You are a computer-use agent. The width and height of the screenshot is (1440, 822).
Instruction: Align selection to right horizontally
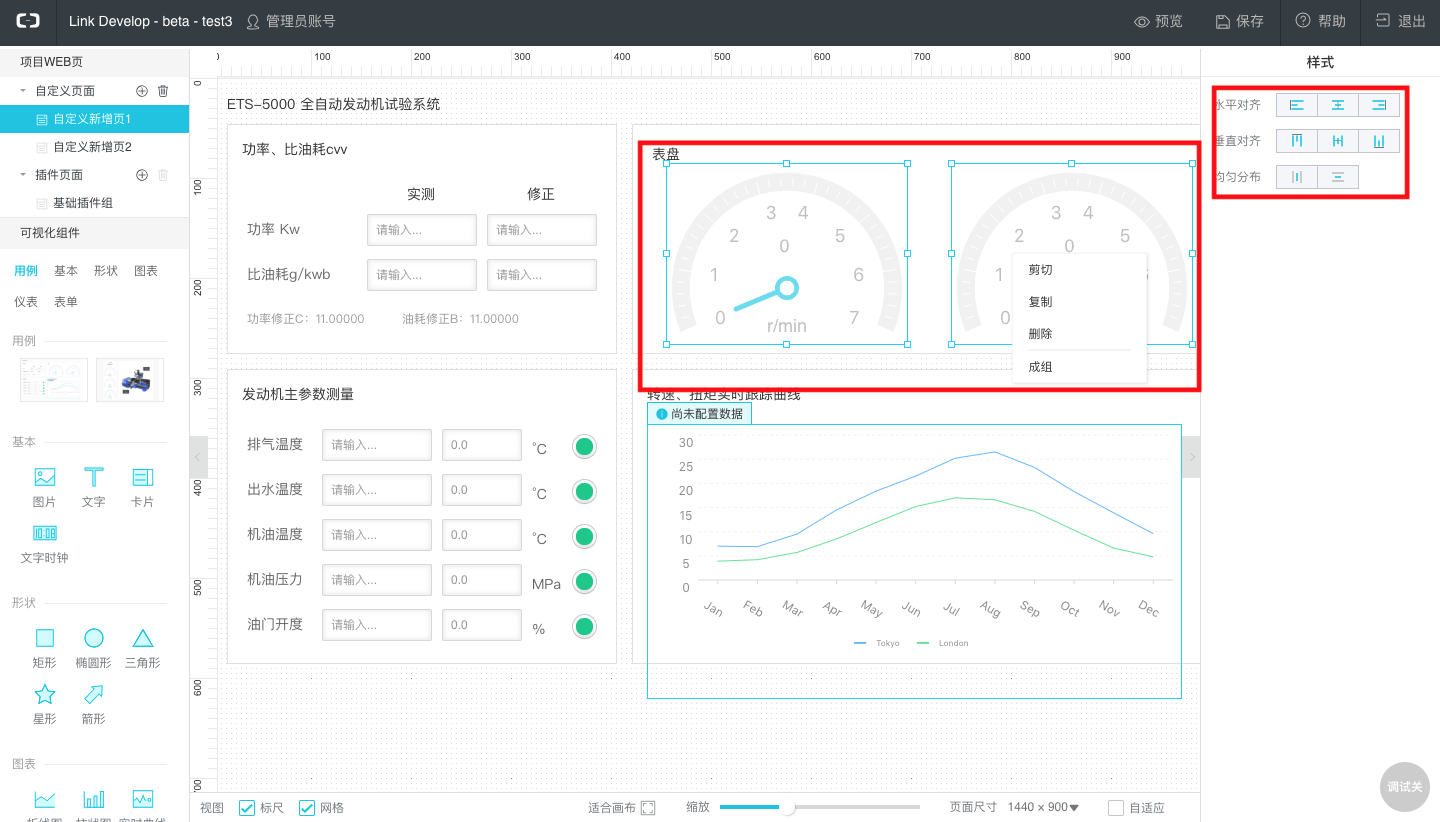click(x=1379, y=105)
